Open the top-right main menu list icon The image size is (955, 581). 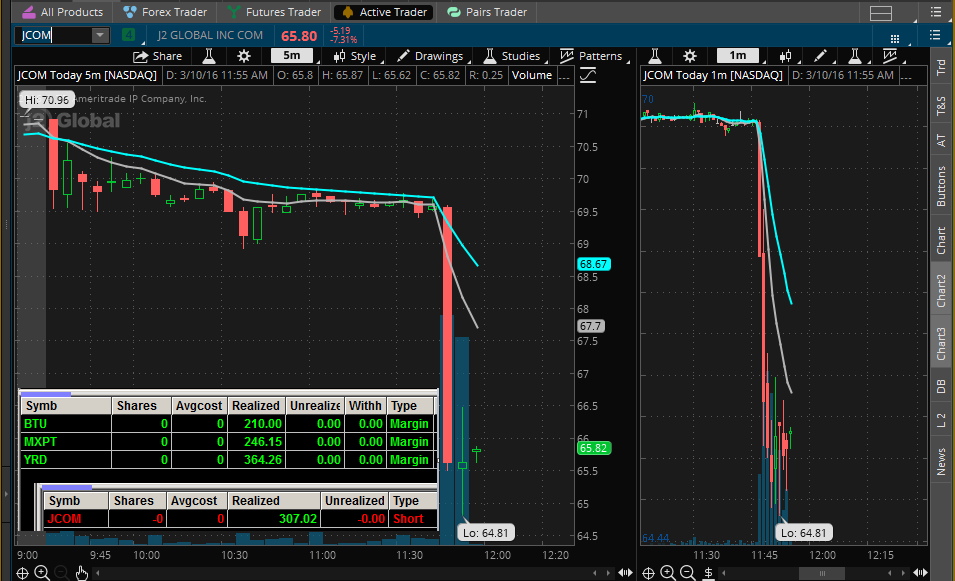click(x=936, y=12)
